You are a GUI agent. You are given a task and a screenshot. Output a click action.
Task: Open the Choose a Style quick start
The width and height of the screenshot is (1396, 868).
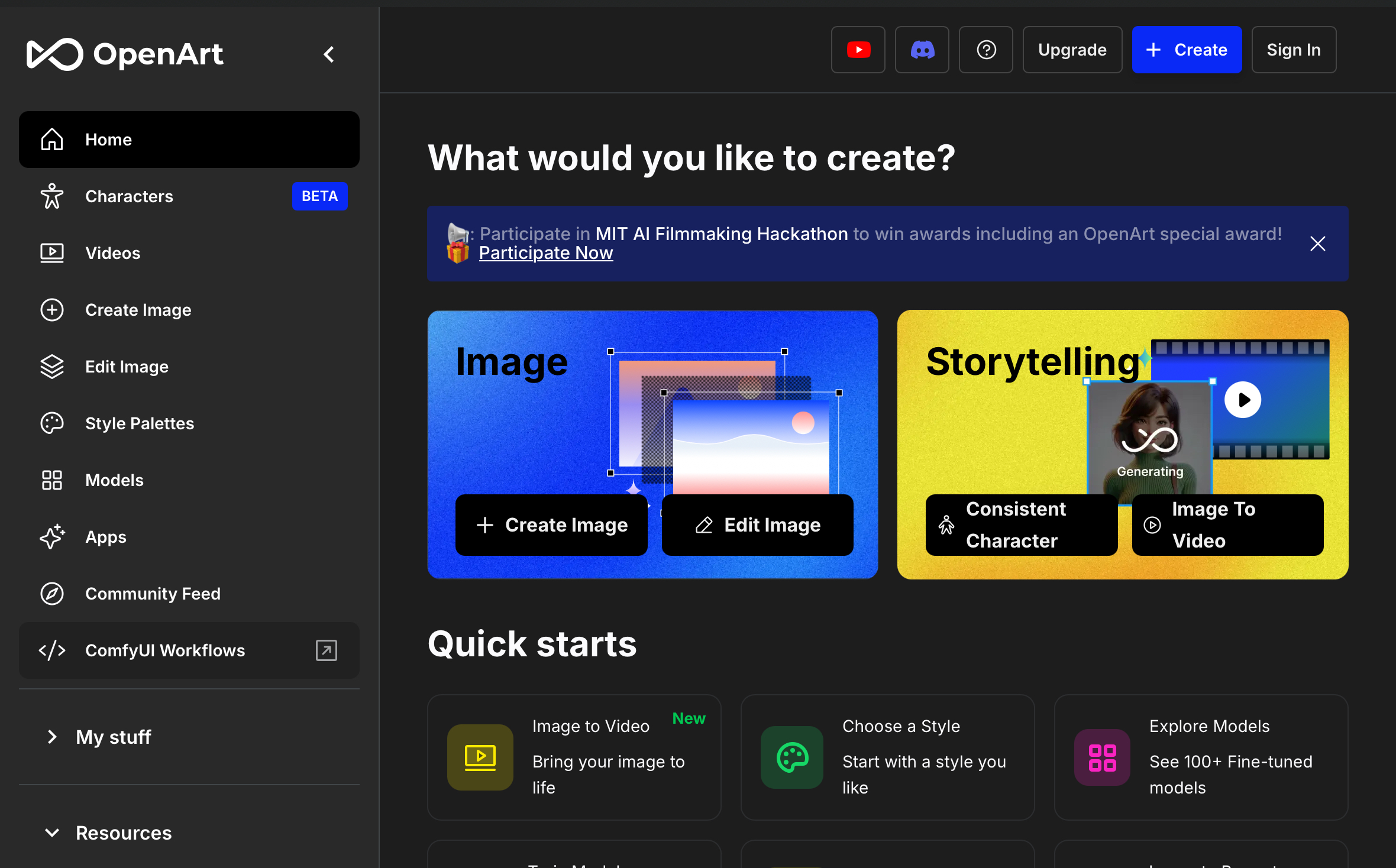(888, 757)
